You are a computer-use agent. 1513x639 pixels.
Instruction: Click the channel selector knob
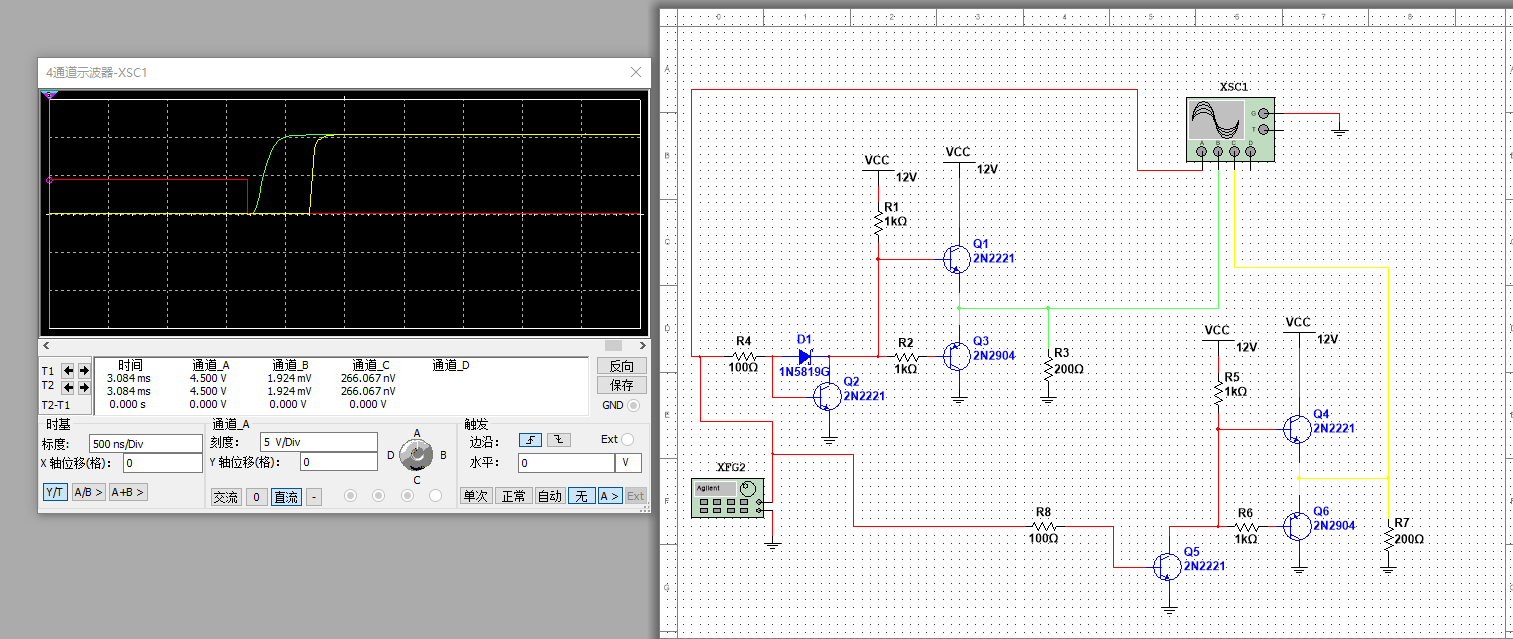tap(416, 456)
